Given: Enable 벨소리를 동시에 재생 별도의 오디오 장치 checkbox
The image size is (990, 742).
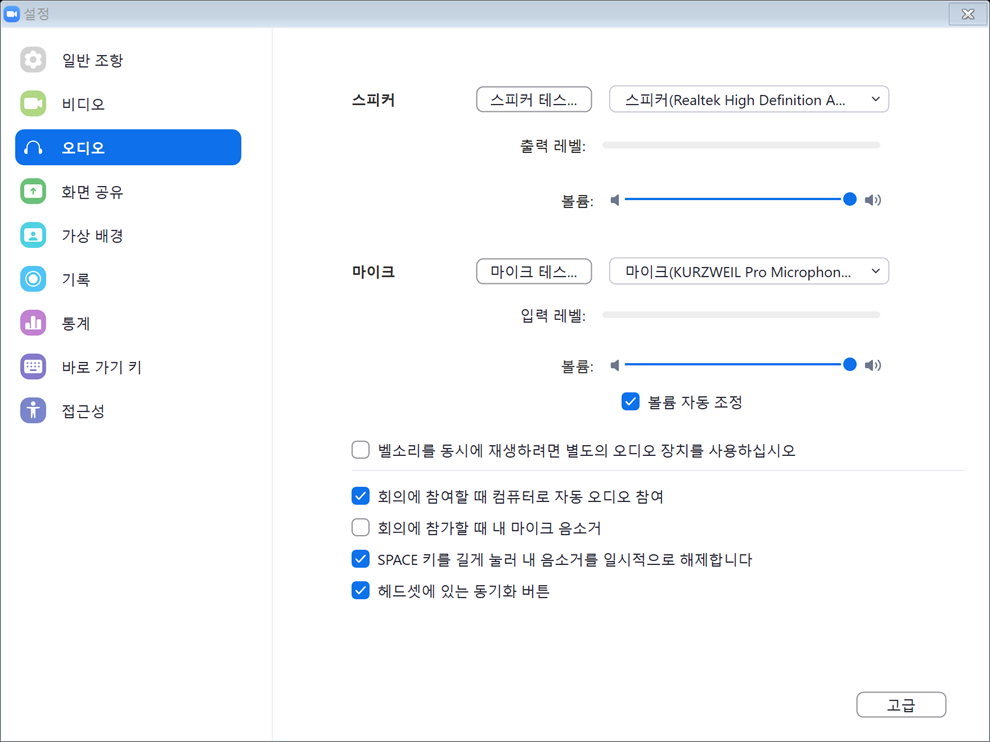Looking at the screenshot, I should click(361, 450).
